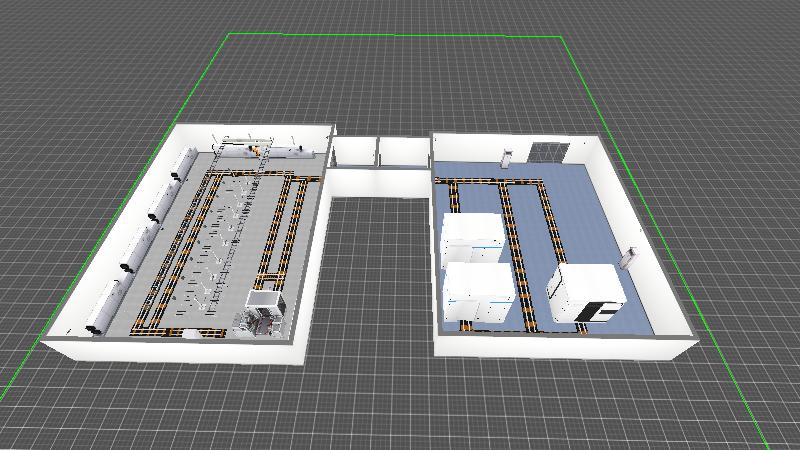The width and height of the screenshot is (800, 450).
Task: Select the wall device on the blue room's back wall
Action: (x=507, y=157)
